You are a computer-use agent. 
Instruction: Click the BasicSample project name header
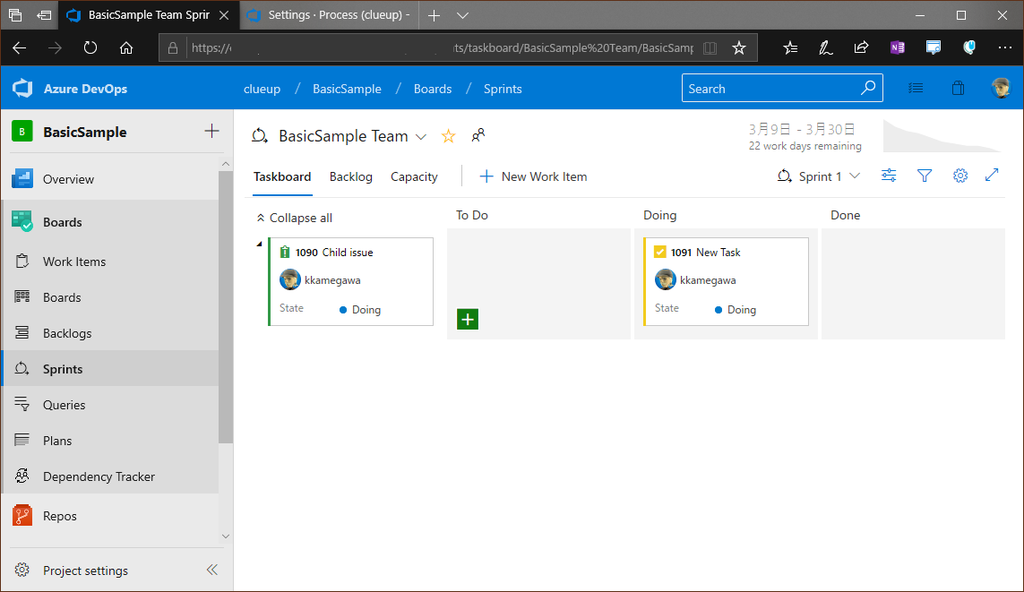tap(85, 132)
